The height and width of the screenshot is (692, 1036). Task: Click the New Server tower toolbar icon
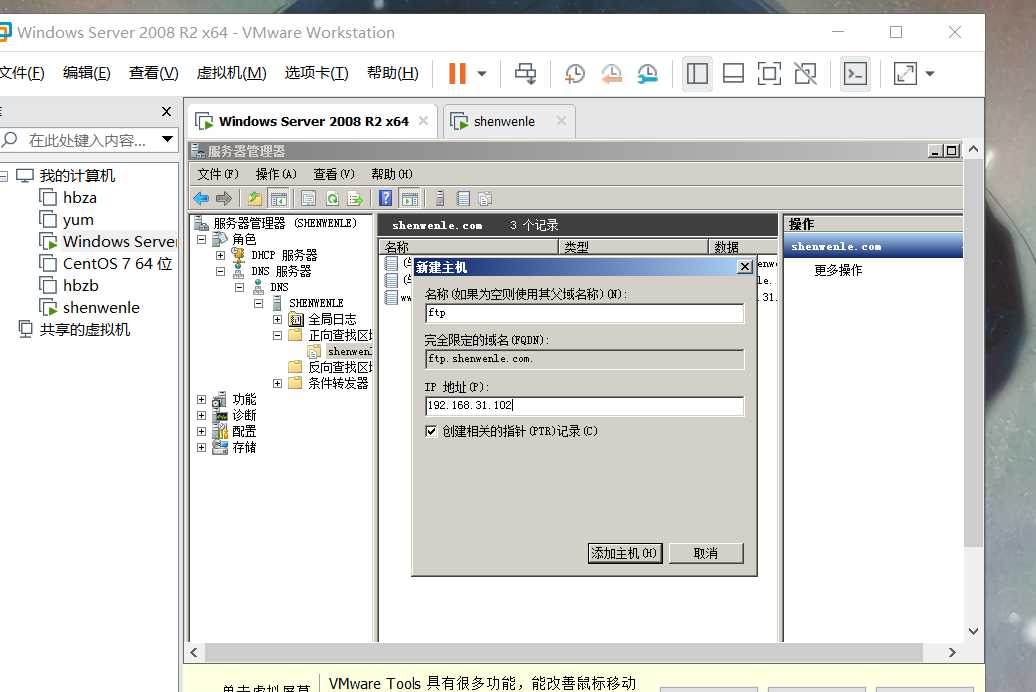[x=440, y=198]
